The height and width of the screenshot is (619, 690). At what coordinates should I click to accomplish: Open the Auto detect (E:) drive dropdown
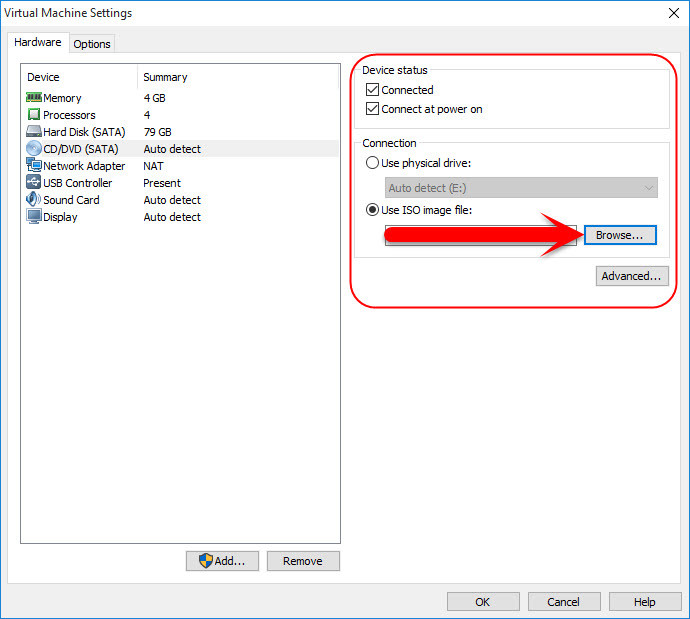[x=521, y=188]
